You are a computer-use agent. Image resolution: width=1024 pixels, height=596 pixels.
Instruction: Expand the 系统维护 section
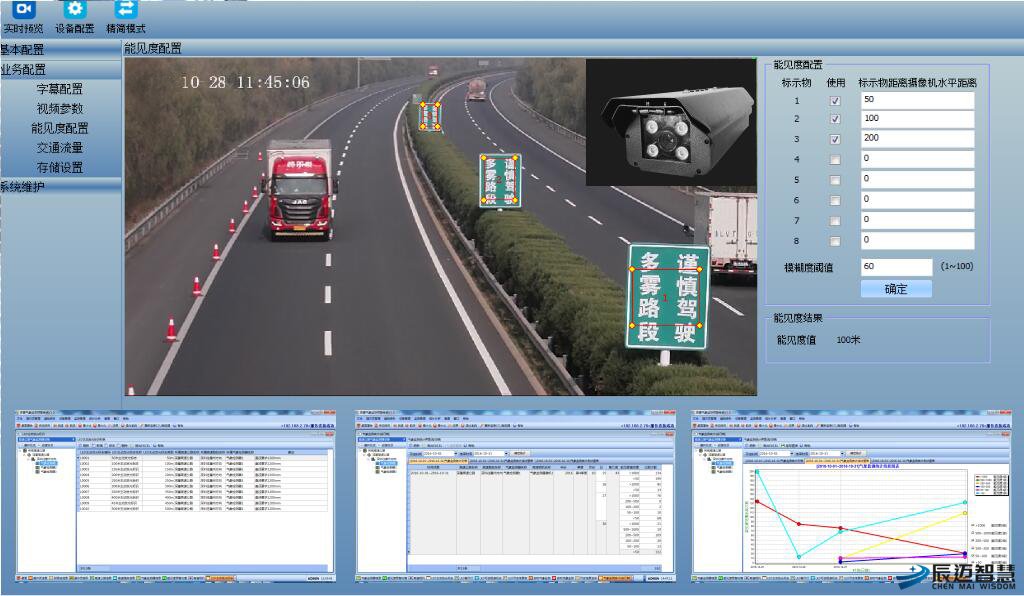[60, 187]
